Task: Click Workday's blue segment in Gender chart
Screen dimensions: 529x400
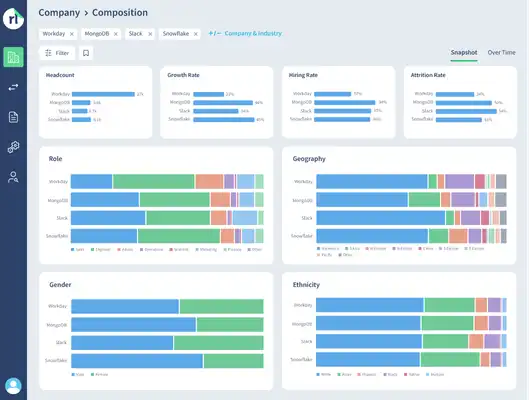Action: click(x=125, y=306)
